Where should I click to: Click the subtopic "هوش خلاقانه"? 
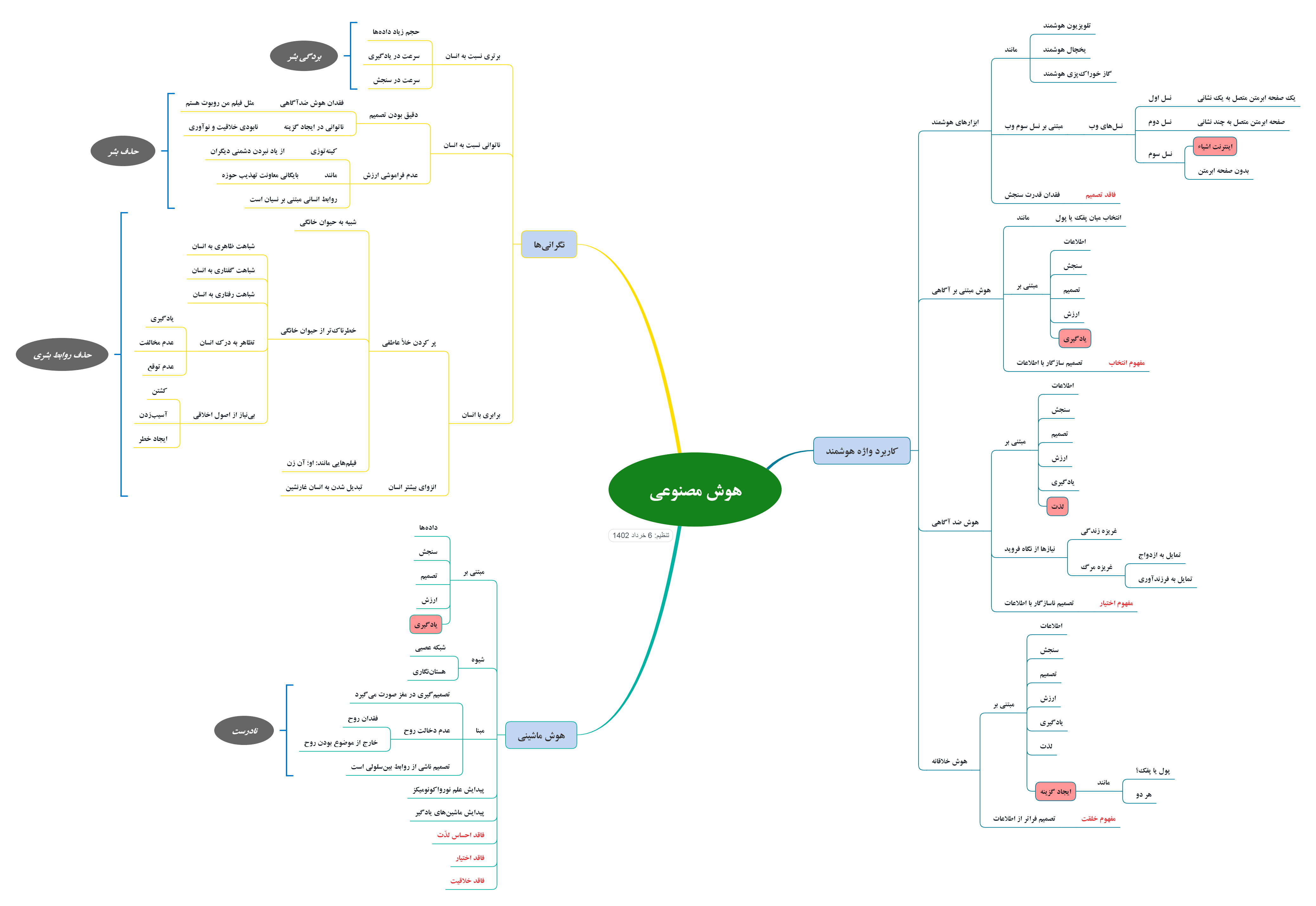949,761
